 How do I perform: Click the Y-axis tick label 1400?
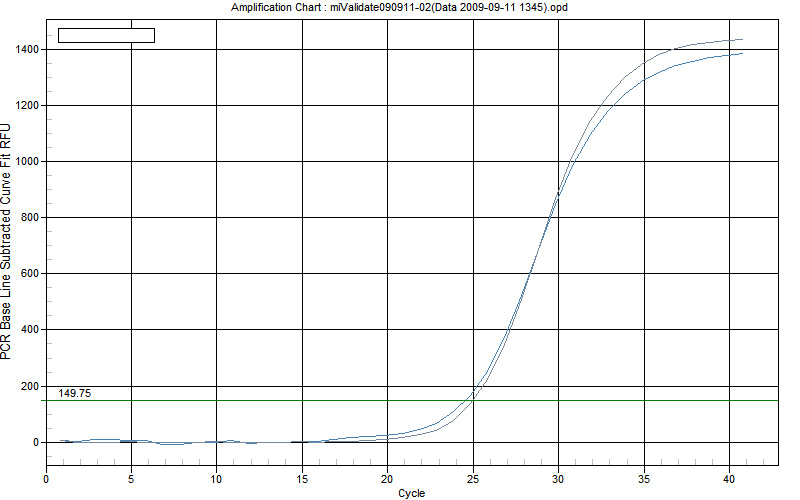coord(27,49)
